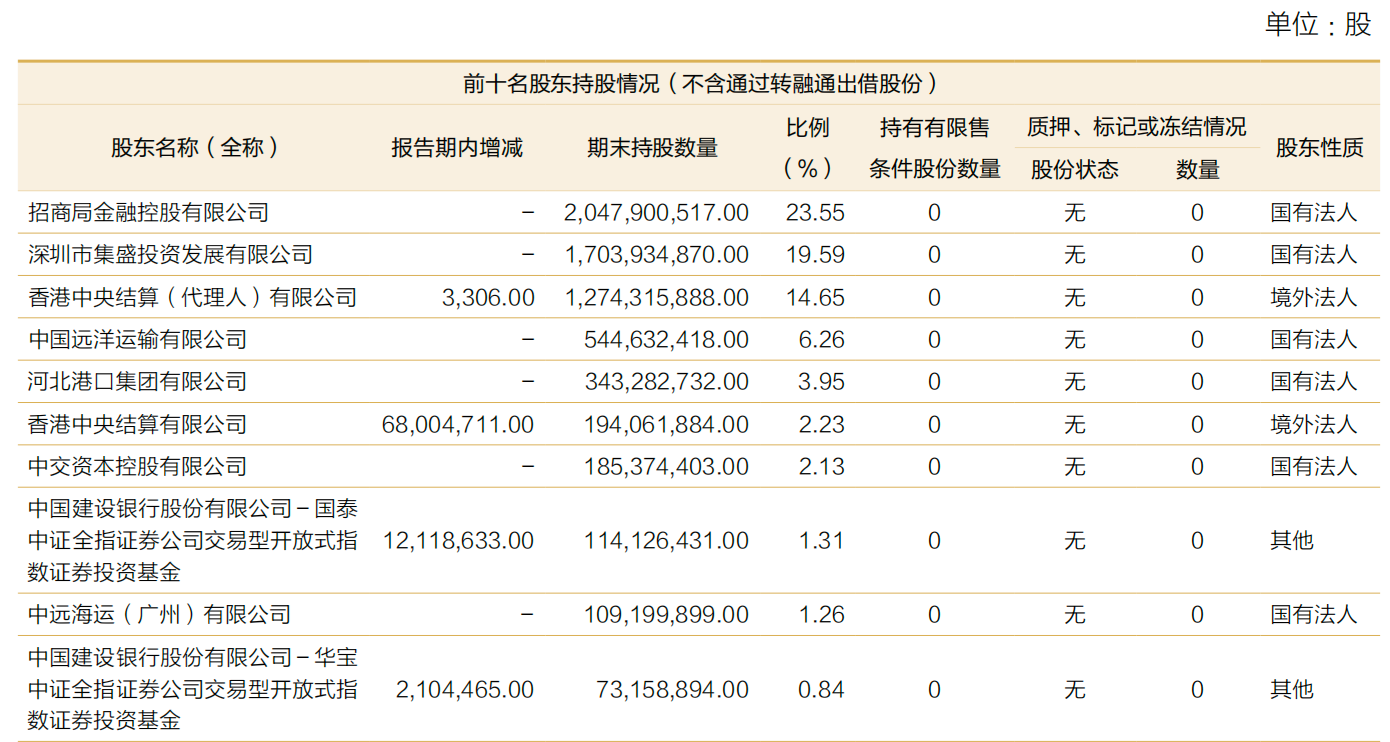Click the '报告期内增减' column header
The width and height of the screenshot is (1390, 742).
coord(457,148)
